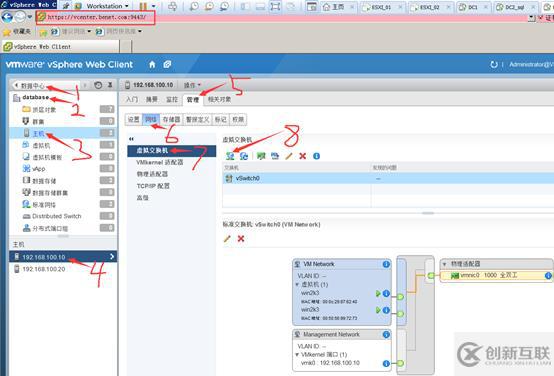
Task: Collapse the virtual machines list in VM Network
Action: (x=297, y=284)
